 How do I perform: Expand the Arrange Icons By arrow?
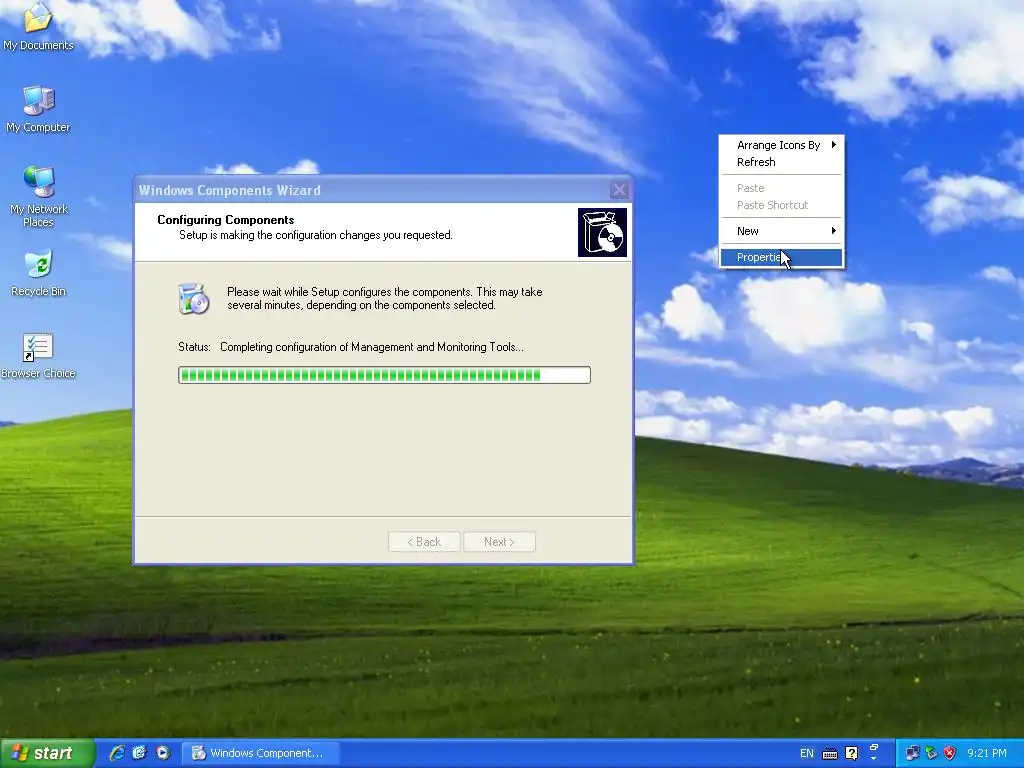tap(833, 145)
